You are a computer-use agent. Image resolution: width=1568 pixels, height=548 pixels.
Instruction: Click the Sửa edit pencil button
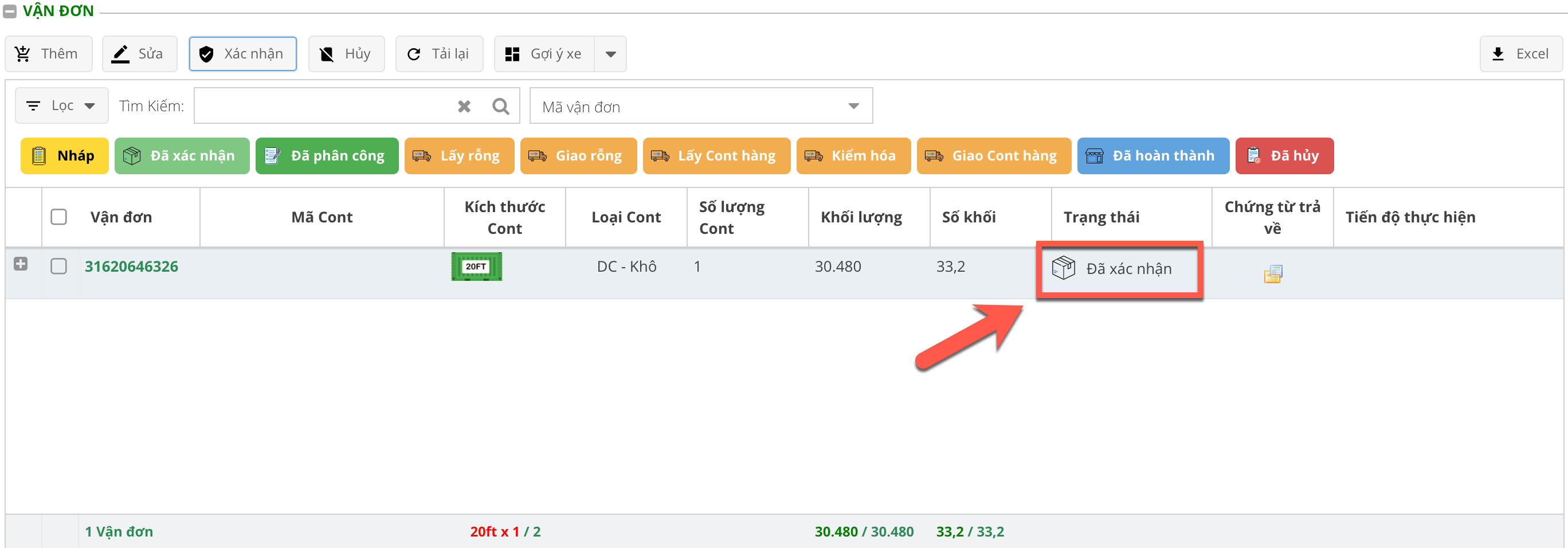tap(139, 54)
